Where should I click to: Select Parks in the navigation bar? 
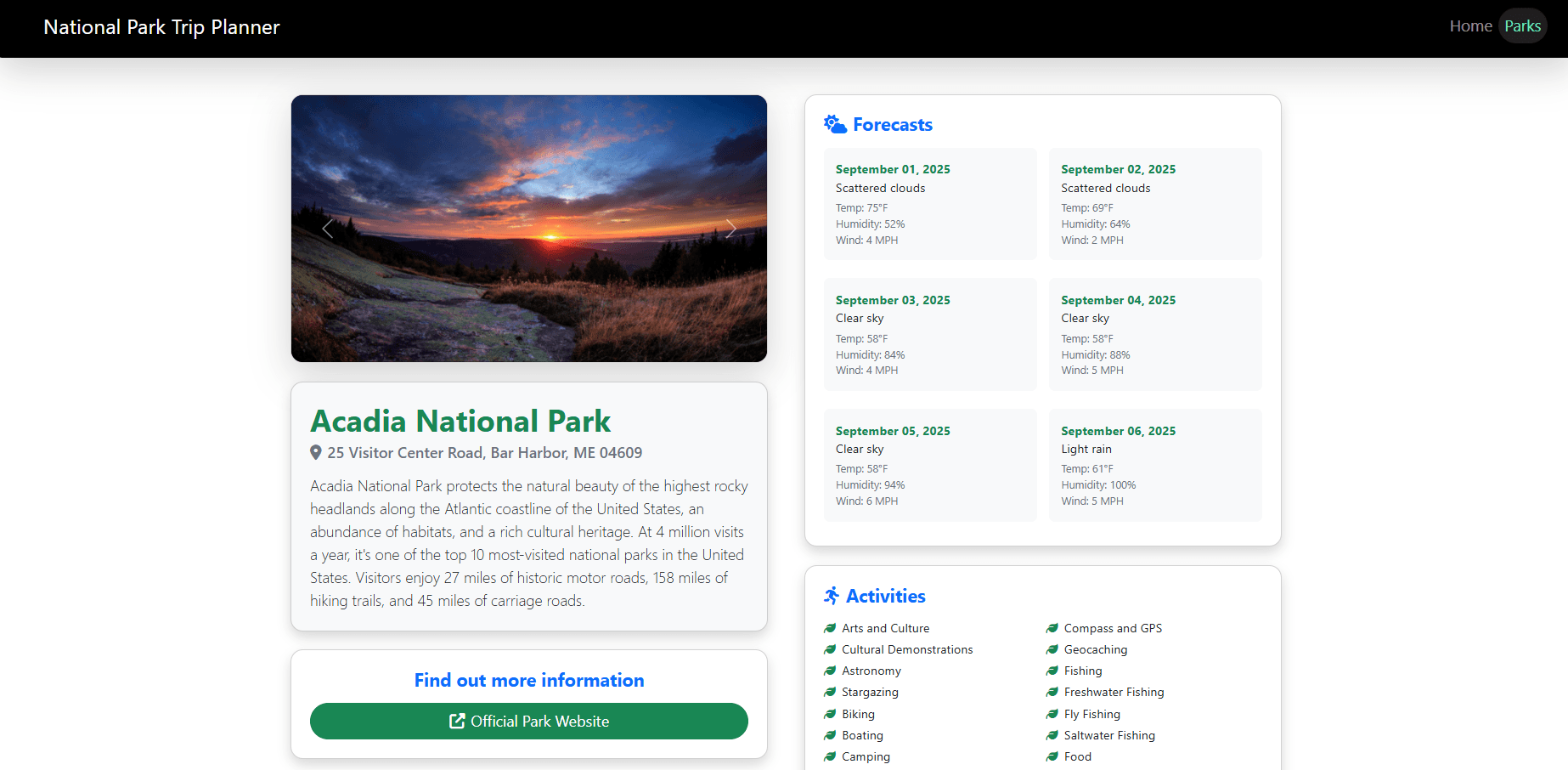click(1523, 25)
